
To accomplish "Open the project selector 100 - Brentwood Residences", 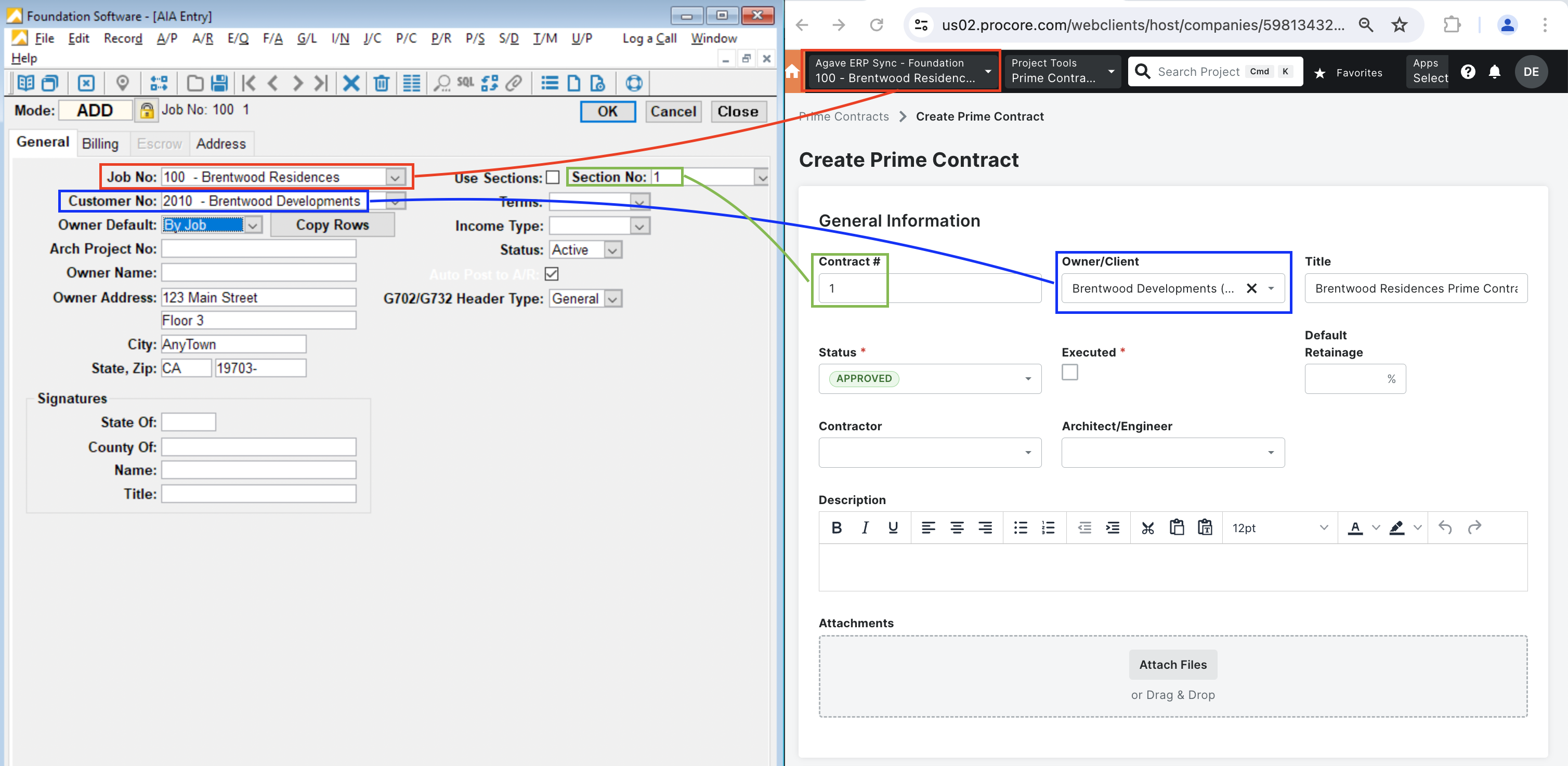I will (901, 71).
